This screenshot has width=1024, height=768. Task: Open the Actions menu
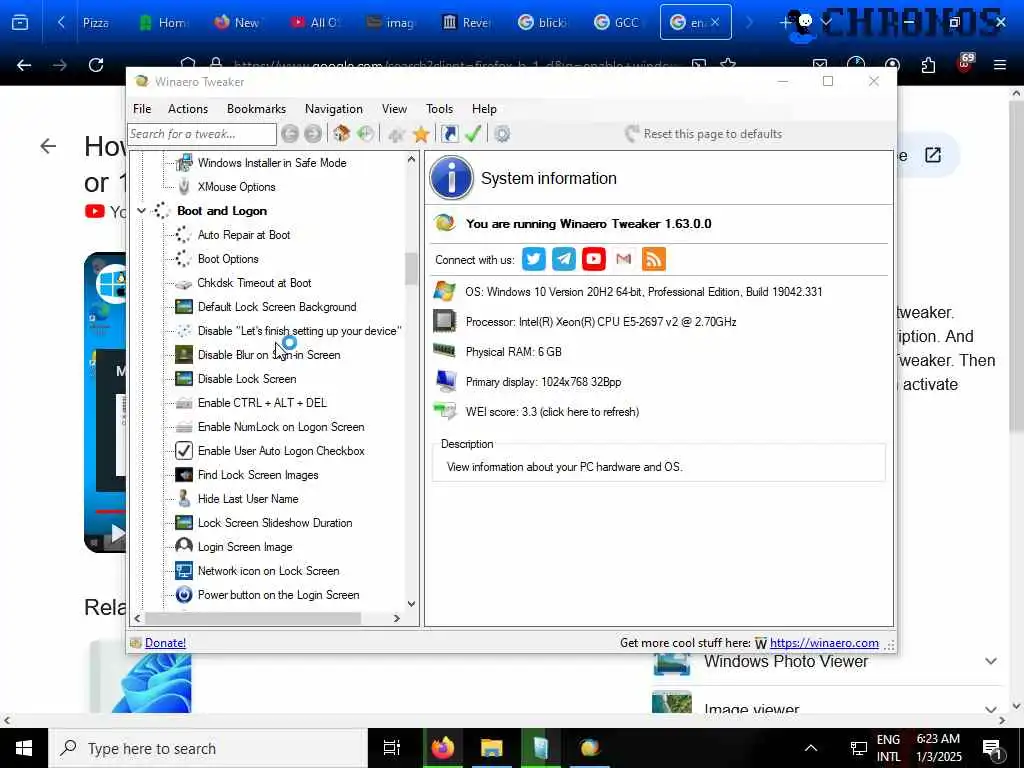pos(188,109)
